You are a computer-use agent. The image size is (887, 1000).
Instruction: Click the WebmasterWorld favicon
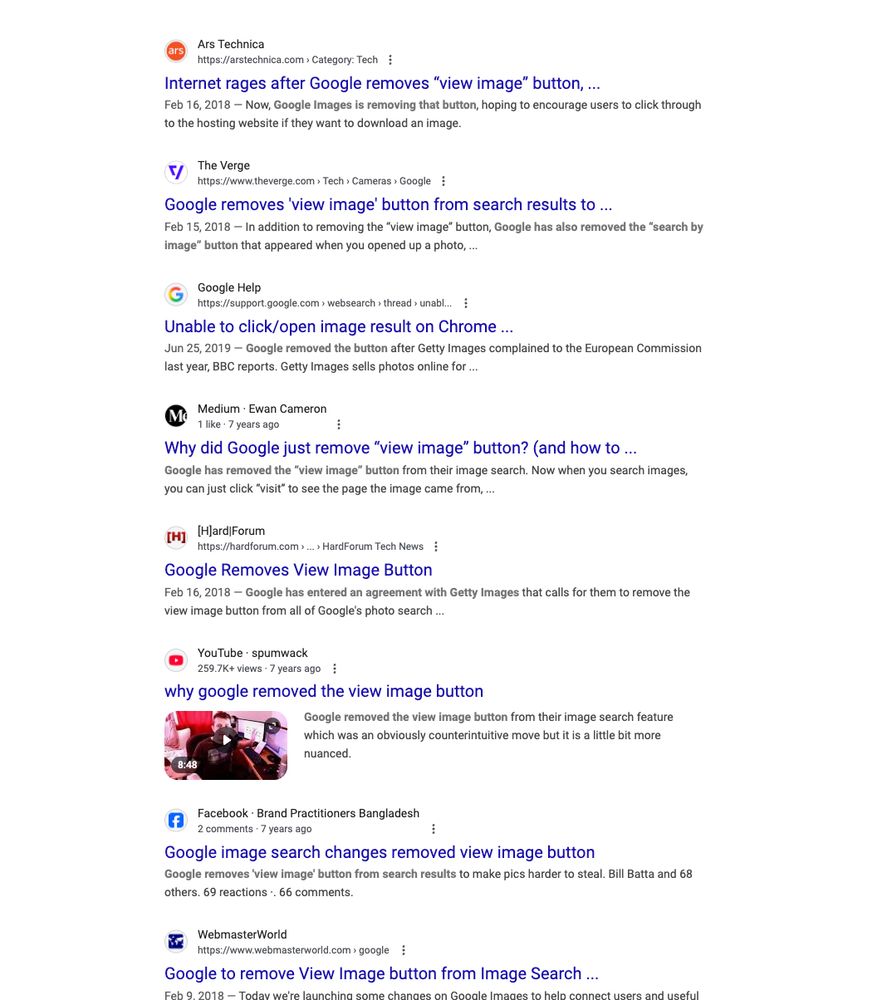176,941
